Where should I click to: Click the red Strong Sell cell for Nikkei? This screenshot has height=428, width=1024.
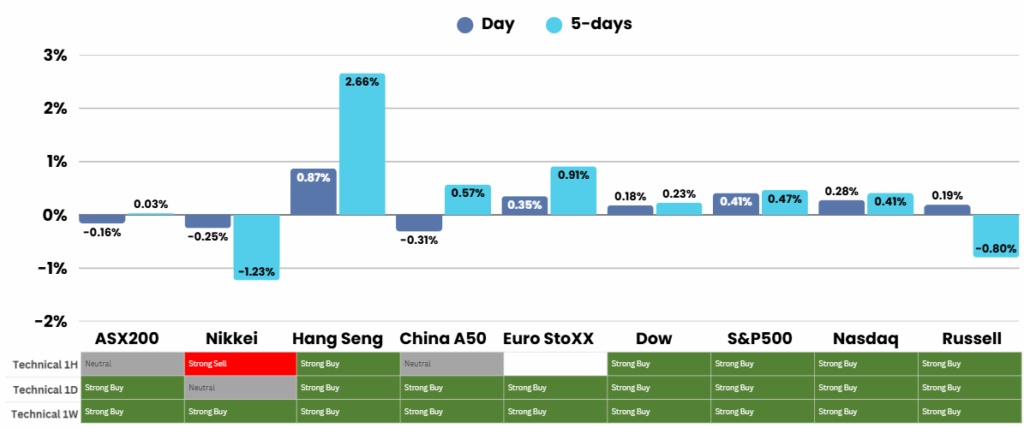pos(240,363)
